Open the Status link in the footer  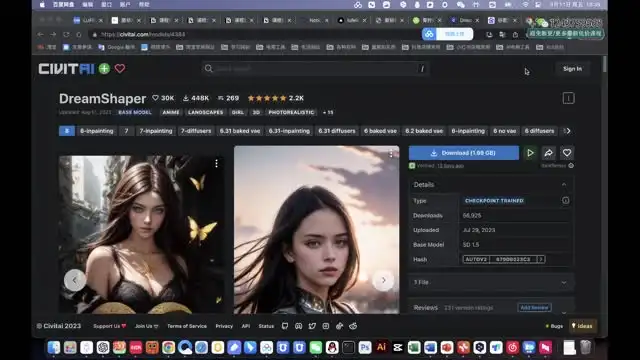(x=266, y=326)
